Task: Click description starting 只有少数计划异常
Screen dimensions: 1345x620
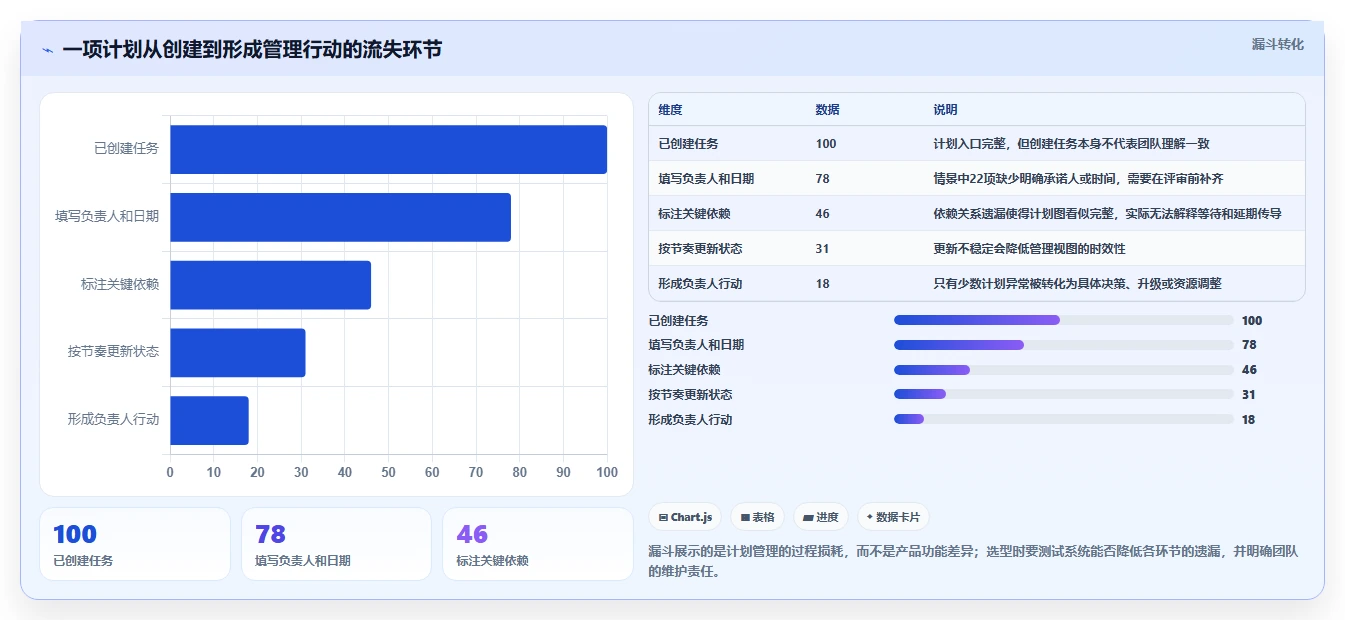Action: [1077, 284]
